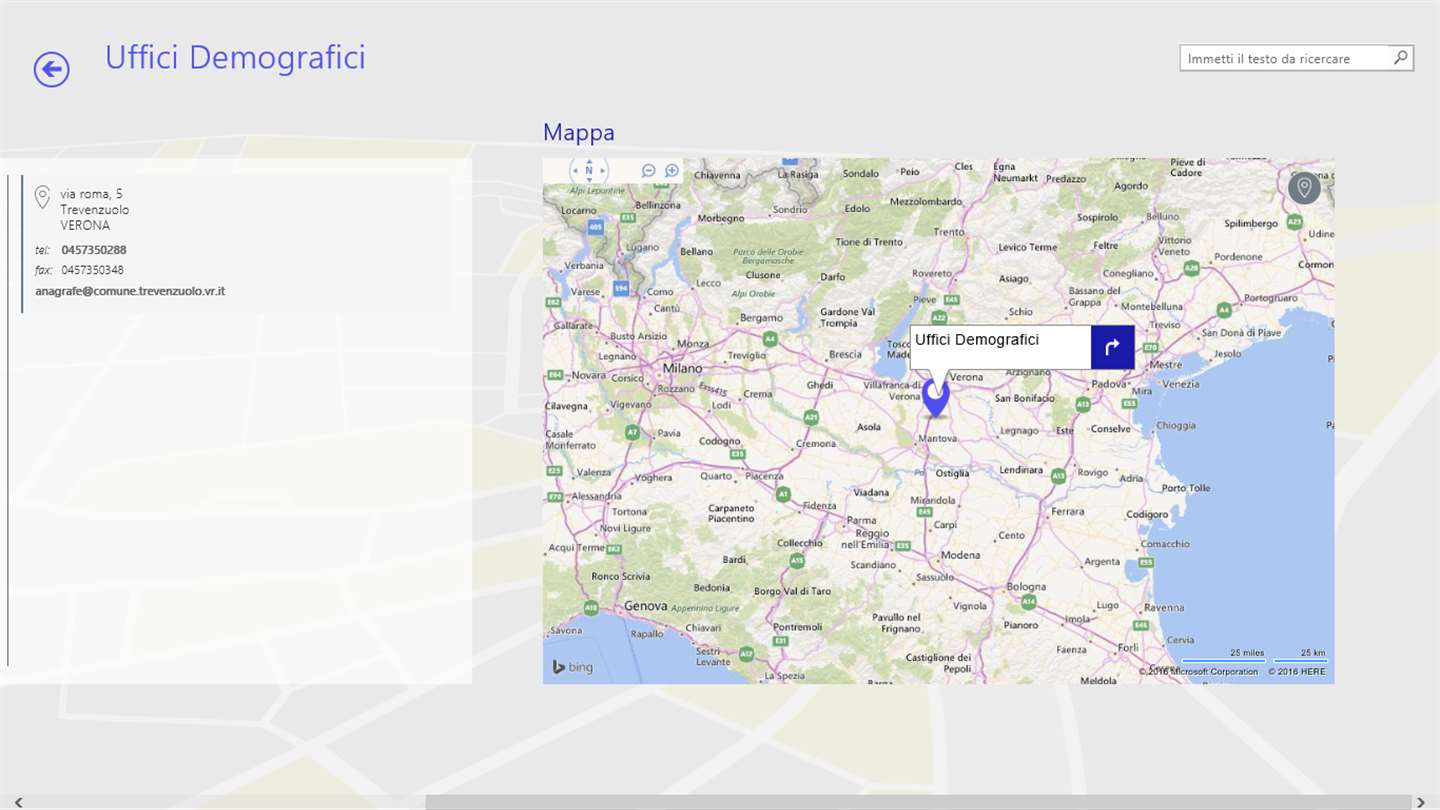Go back with the circled arrow button
Screen dimensions: 1440x810
(52, 69)
